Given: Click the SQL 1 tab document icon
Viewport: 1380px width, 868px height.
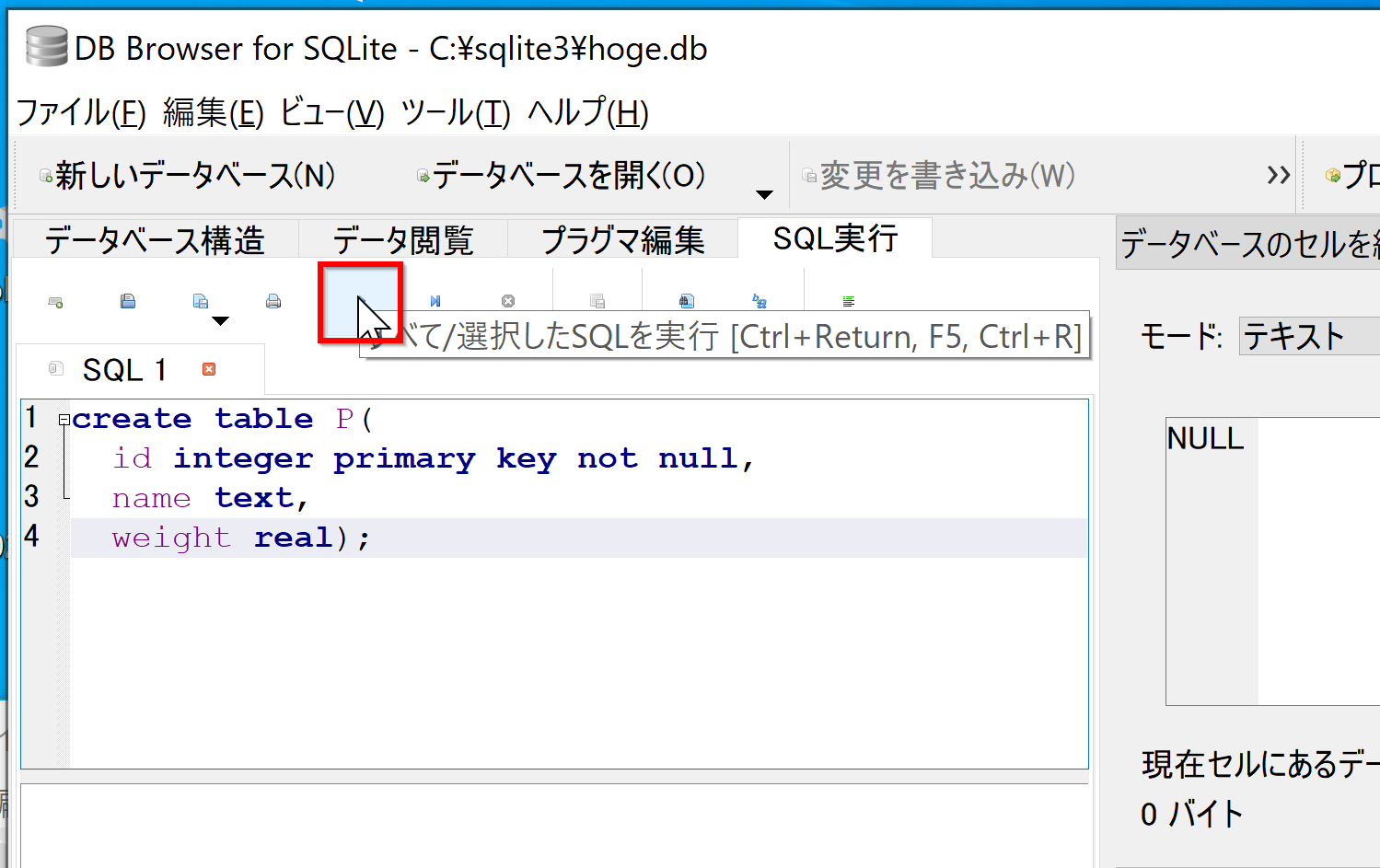Looking at the screenshot, I should (x=56, y=368).
